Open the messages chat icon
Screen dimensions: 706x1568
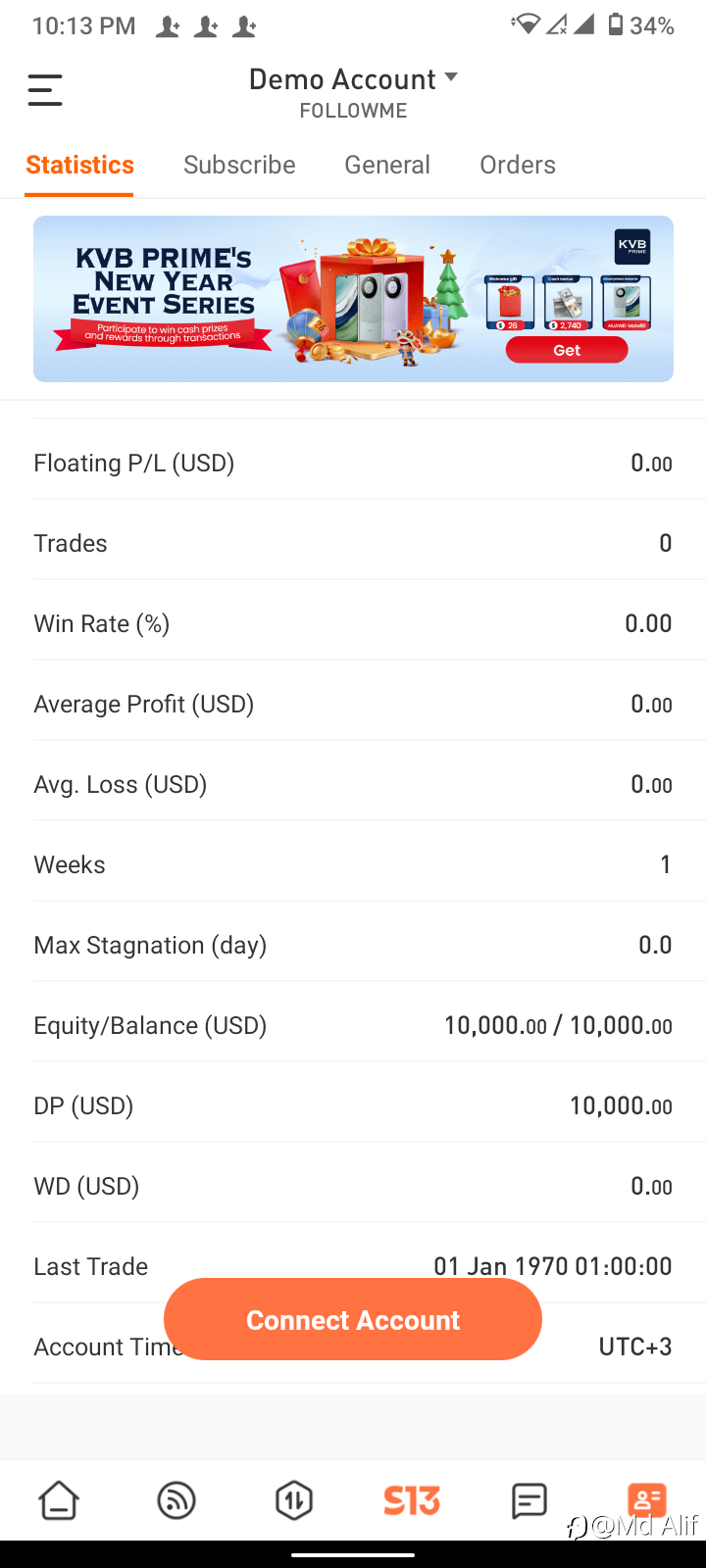529,1500
